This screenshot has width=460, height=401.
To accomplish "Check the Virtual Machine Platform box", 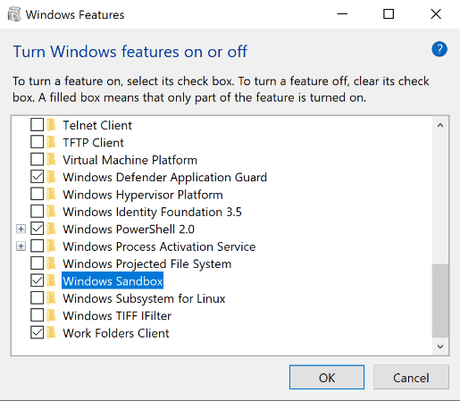I will 37,160.
